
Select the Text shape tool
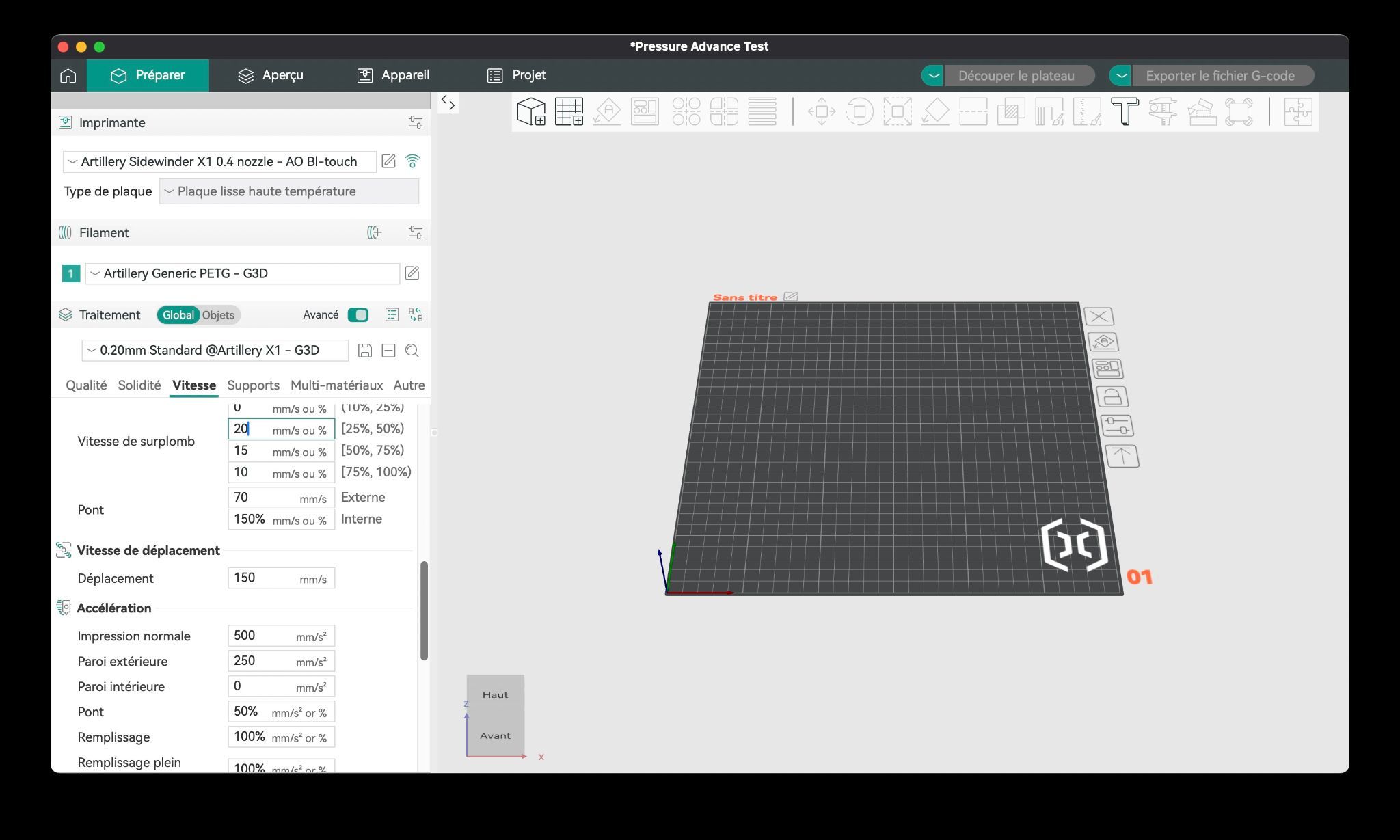[1125, 111]
